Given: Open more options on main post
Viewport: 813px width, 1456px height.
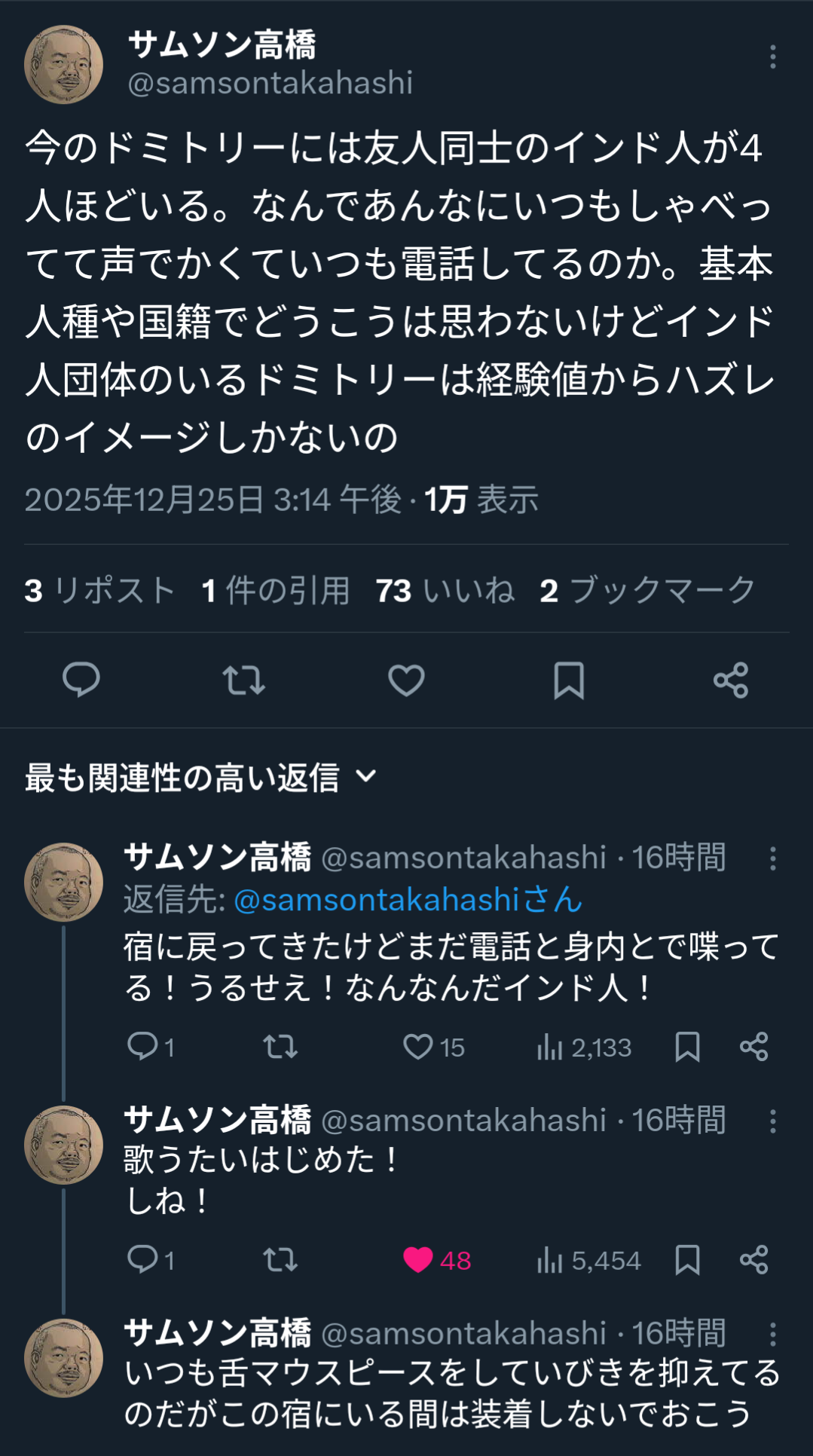Looking at the screenshot, I should coord(772,57).
